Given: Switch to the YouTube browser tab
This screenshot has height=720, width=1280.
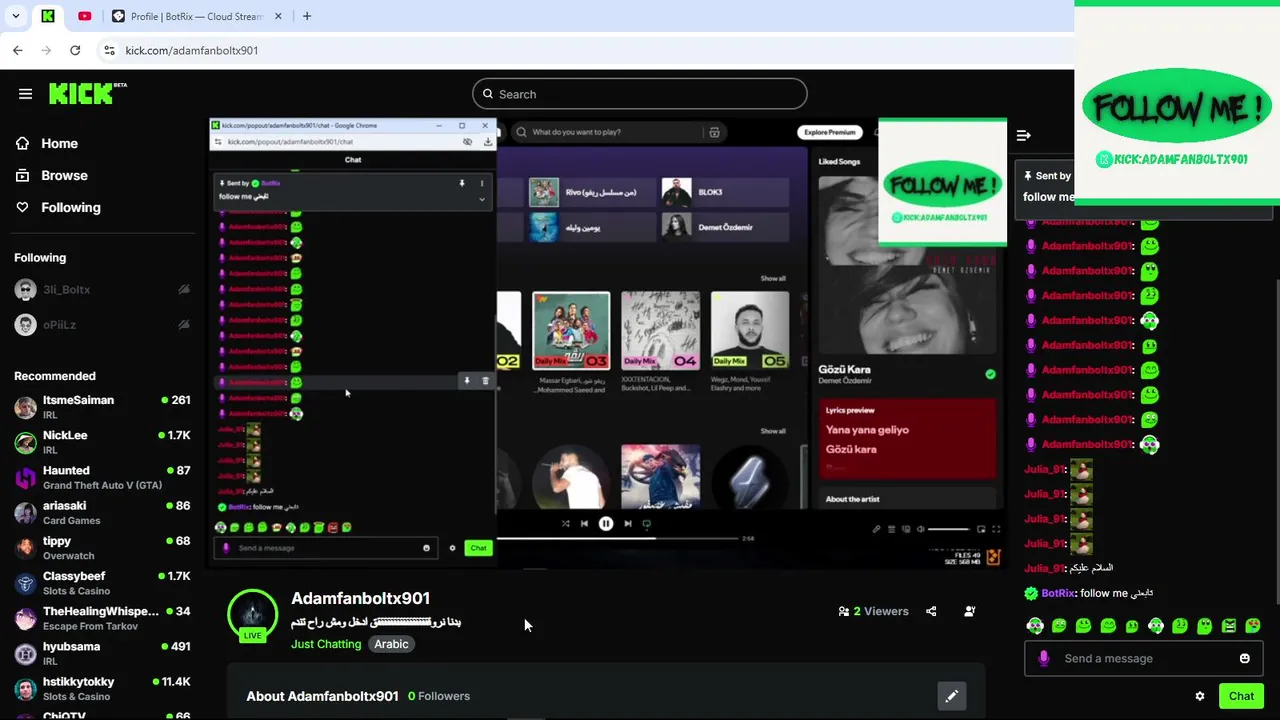Looking at the screenshot, I should 84,16.
